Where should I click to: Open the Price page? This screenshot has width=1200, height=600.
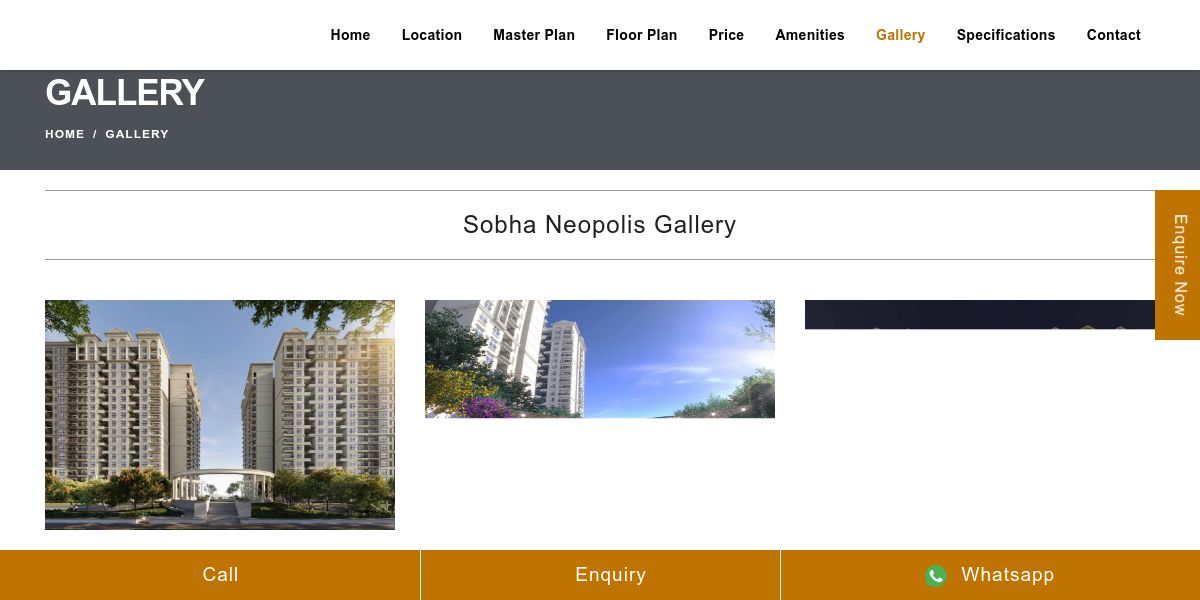(726, 35)
